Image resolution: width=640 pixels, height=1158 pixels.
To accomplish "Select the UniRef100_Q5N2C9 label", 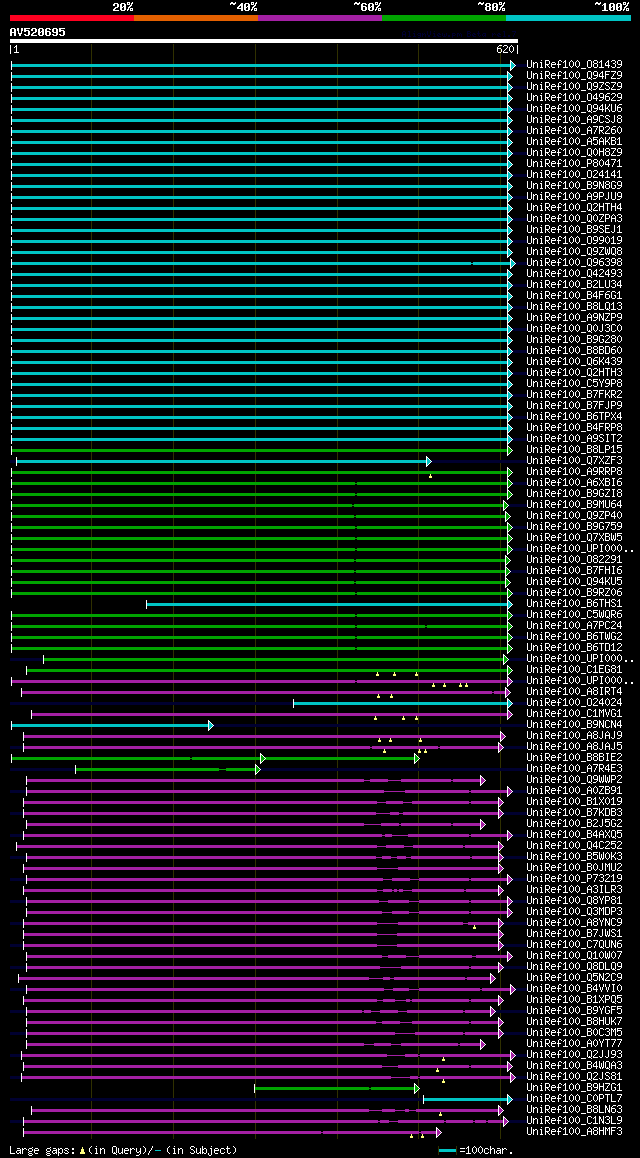I will point(574,978).
